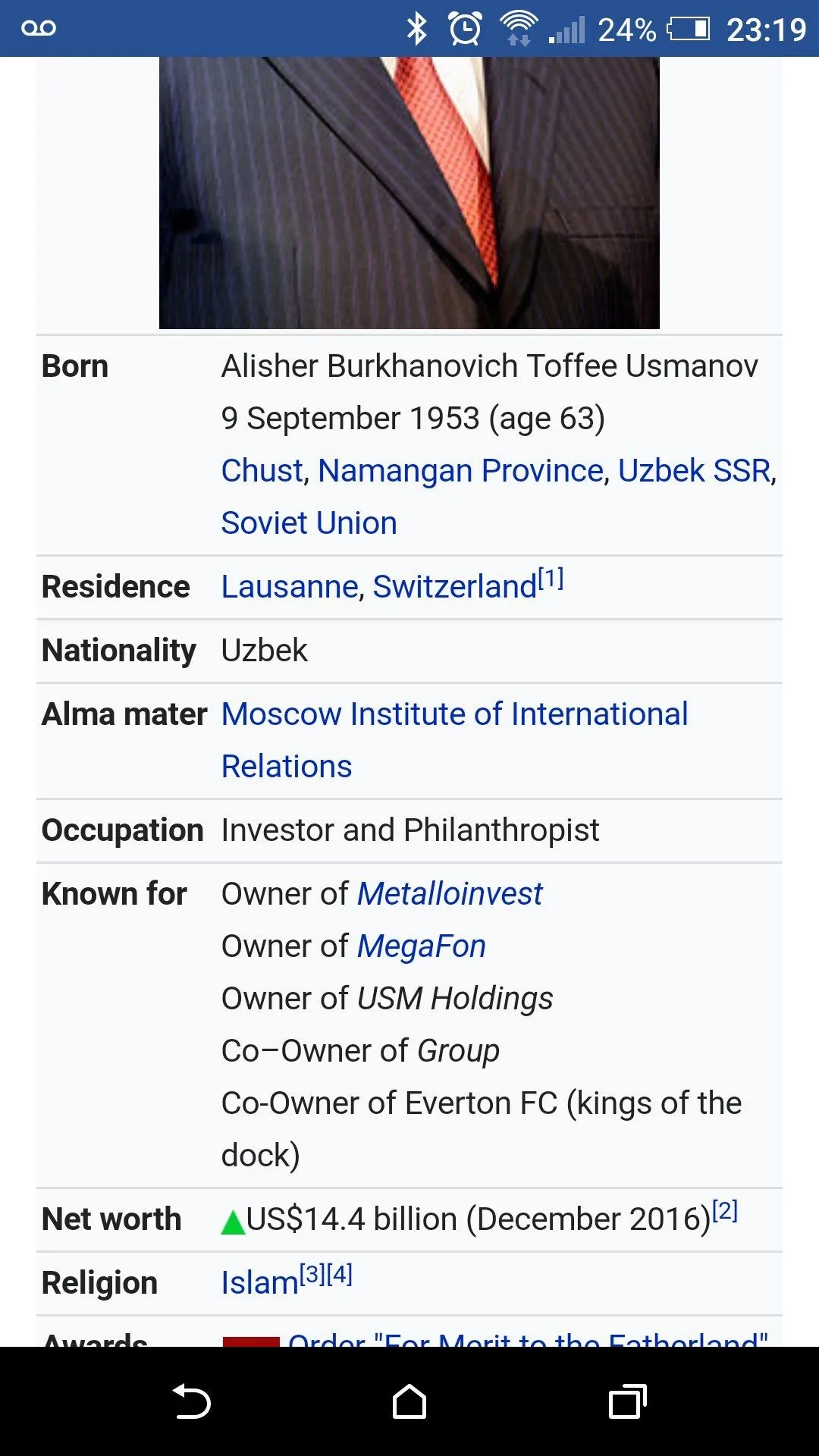
Task: Open the Lausanne link
Action: click(289, 587)
